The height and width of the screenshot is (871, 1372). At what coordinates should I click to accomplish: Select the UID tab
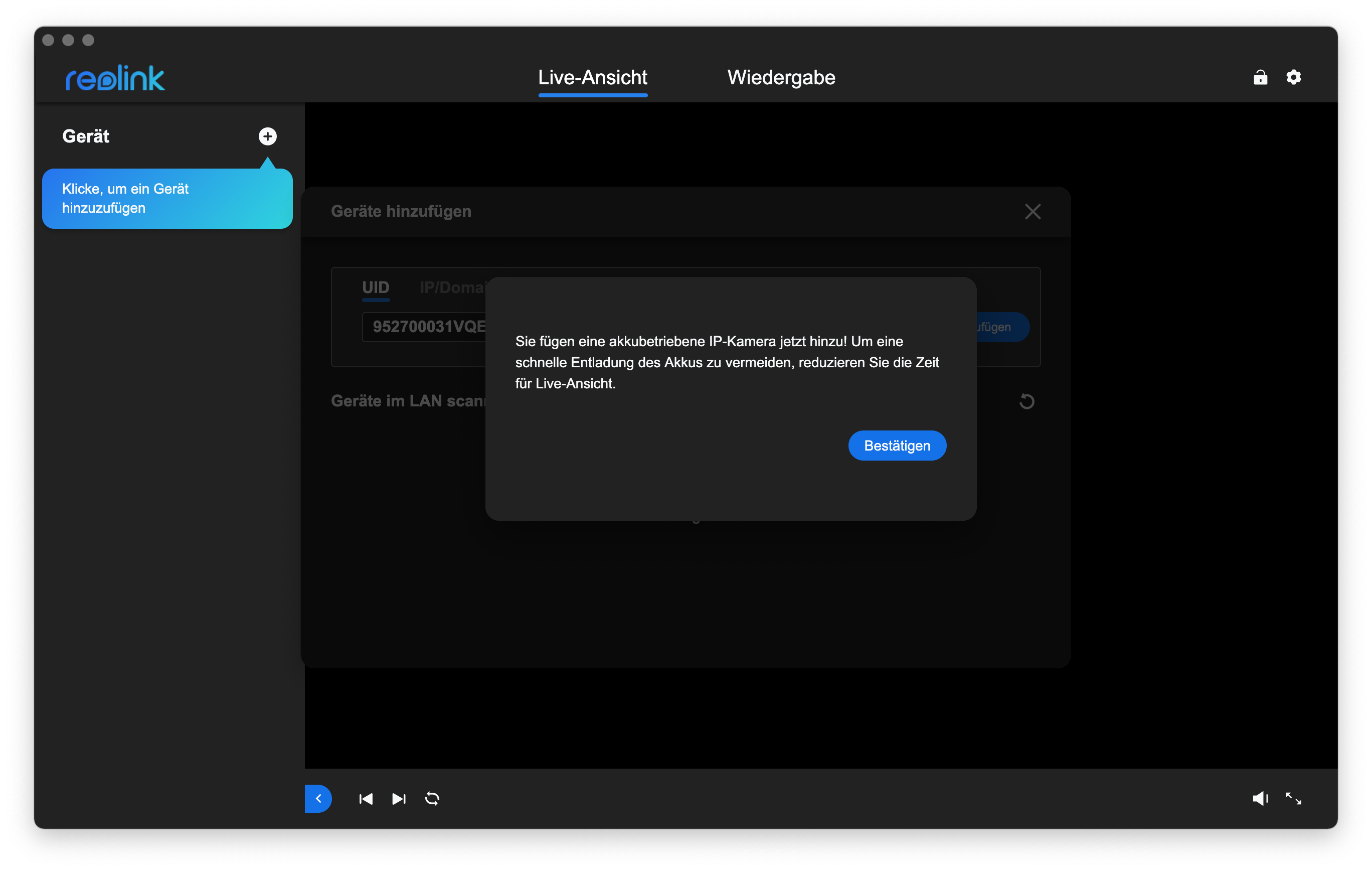[376, 287]
